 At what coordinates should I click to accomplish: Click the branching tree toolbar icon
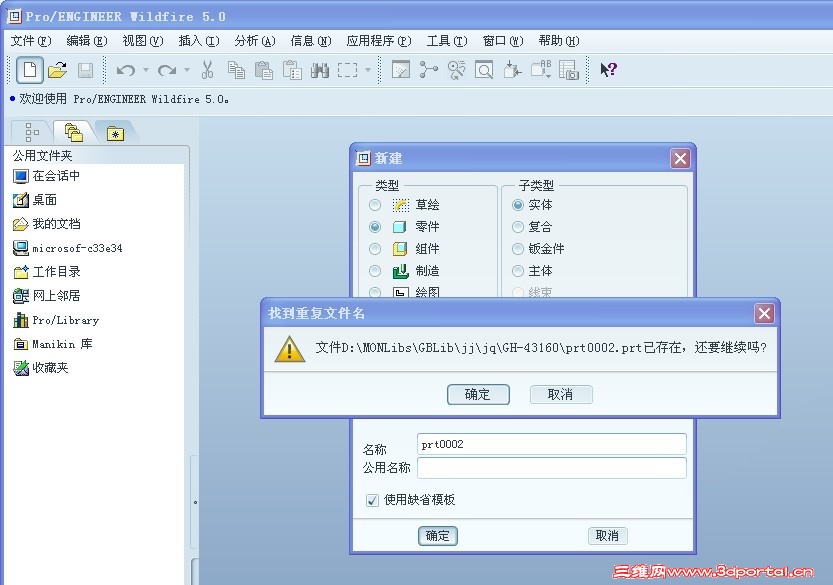tap(428, 70)
